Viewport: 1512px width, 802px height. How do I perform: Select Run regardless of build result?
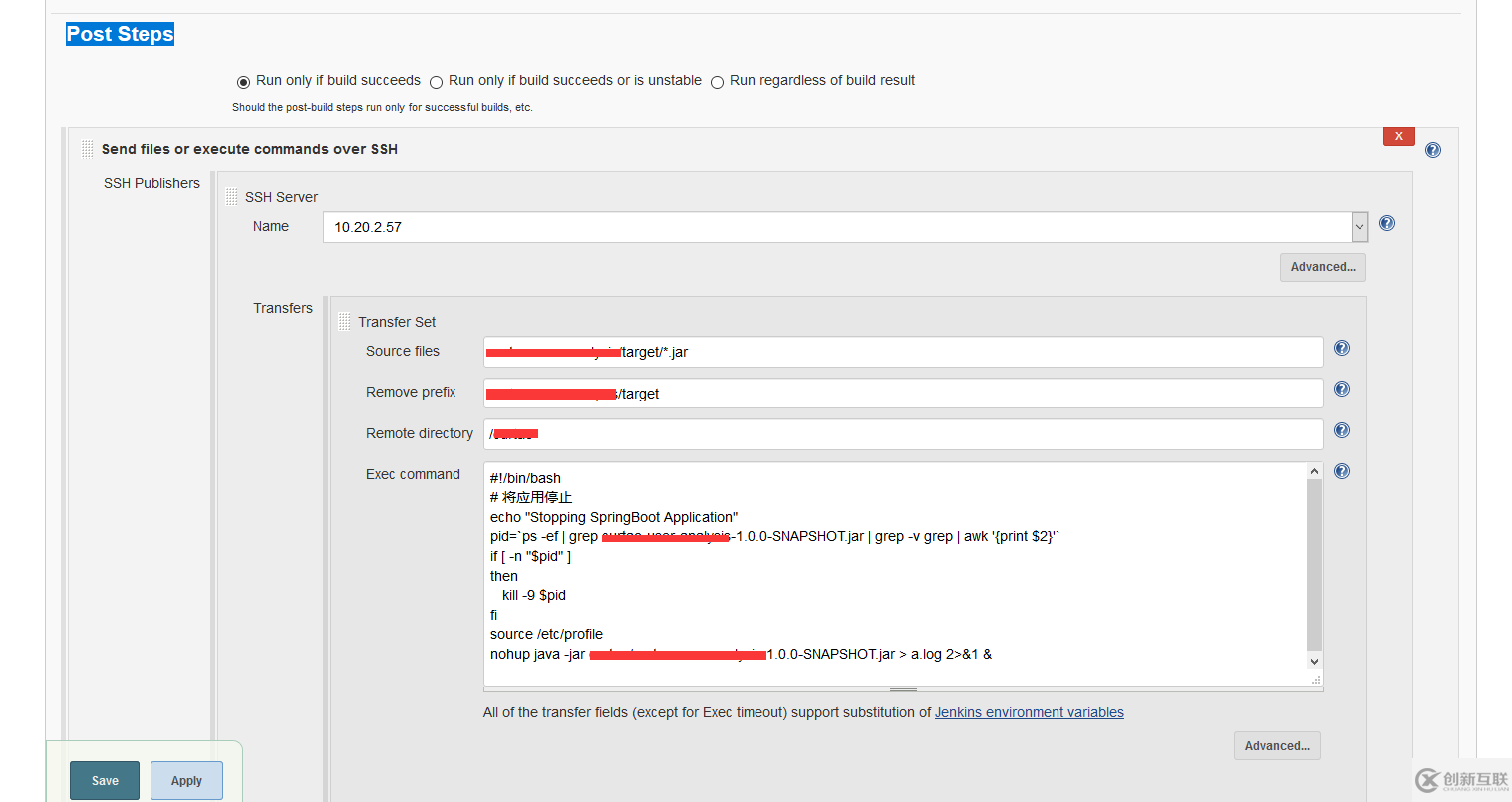tap(717, 82)
